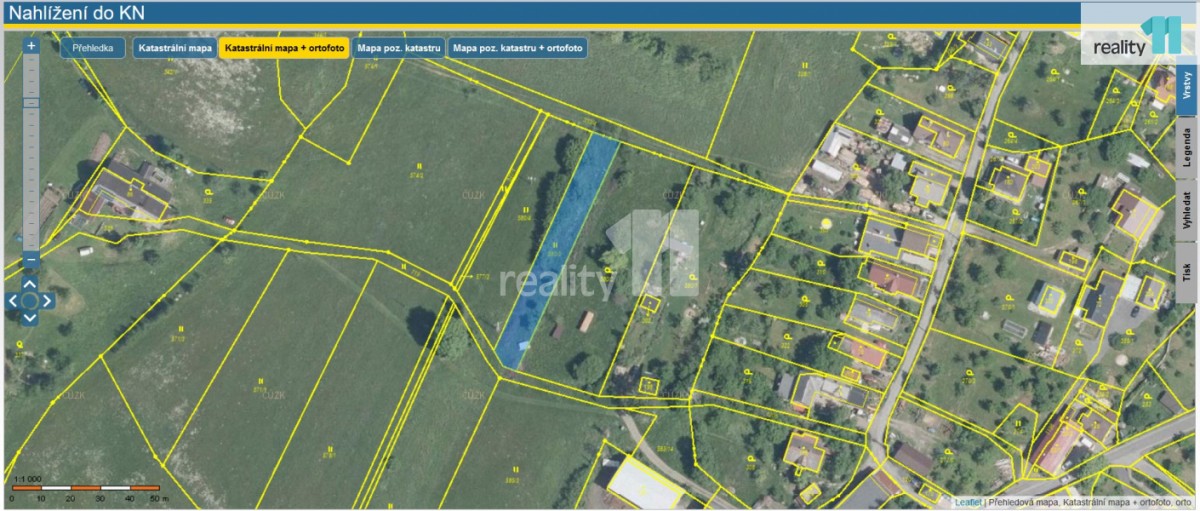Click the center circle of pan control
Viewport: 1200px width, 511px height.
(x=30, y=300)
